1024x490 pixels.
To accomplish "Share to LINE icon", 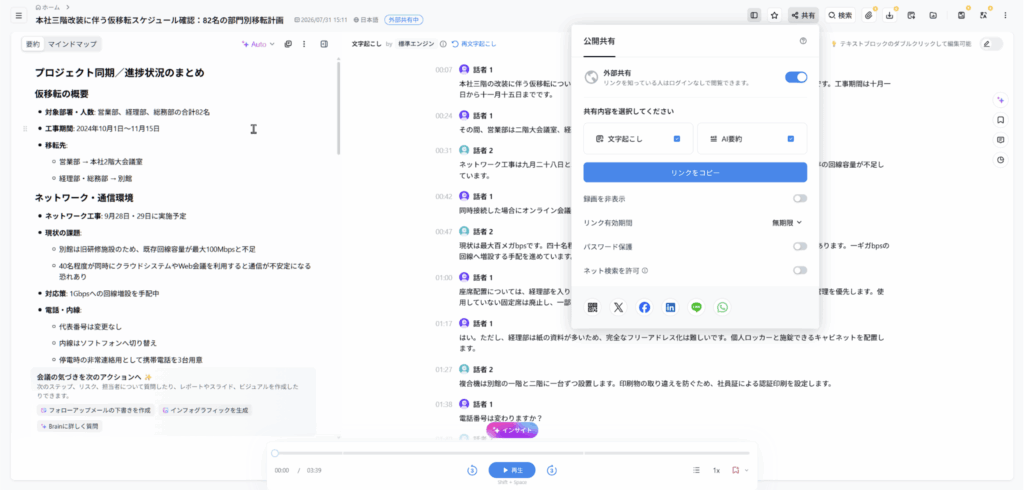I will click(696, 307).
